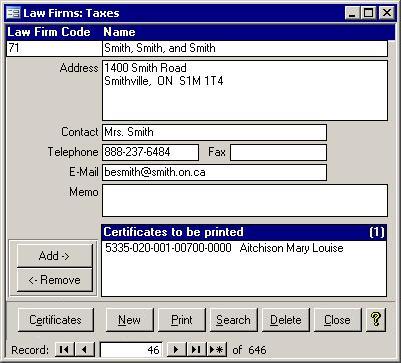The width and height of the screenshot is (401, 363).
Task: Click the Name column header
Action: (119, 32)
